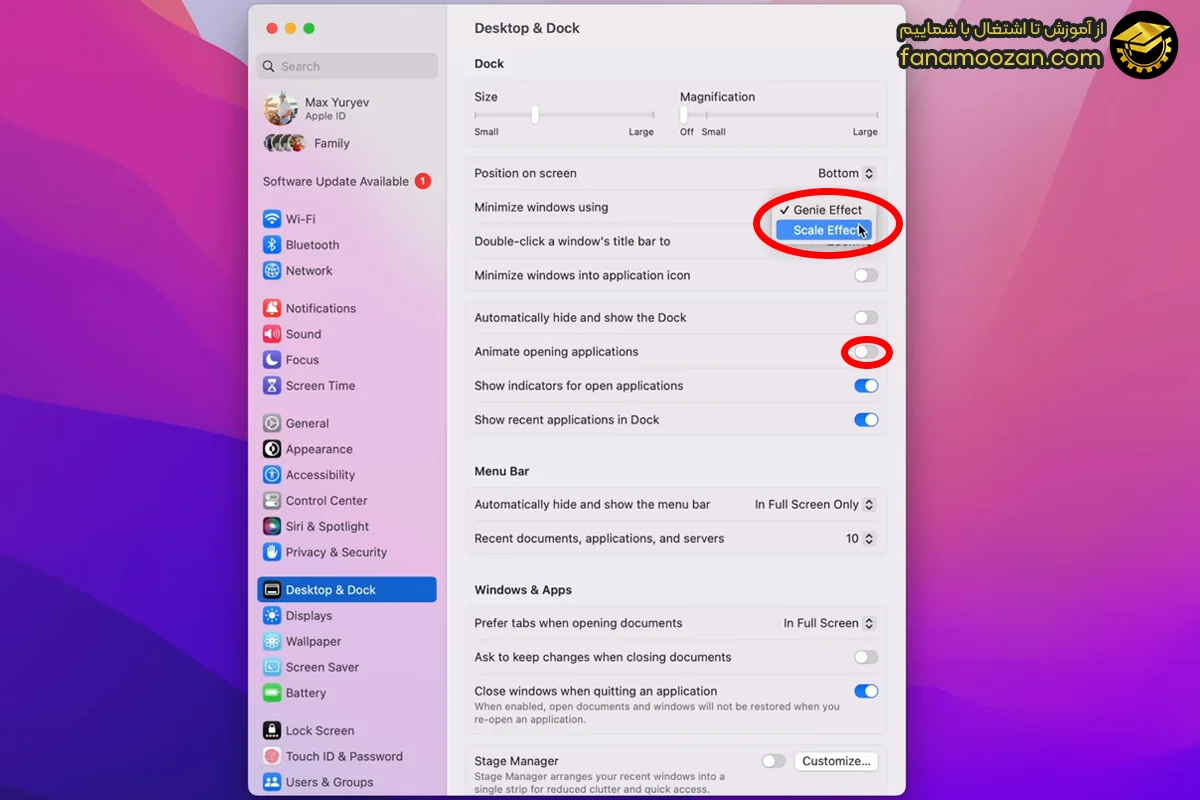
Task: Open the Position on screen Bottom dropdown
Action: 846,173
